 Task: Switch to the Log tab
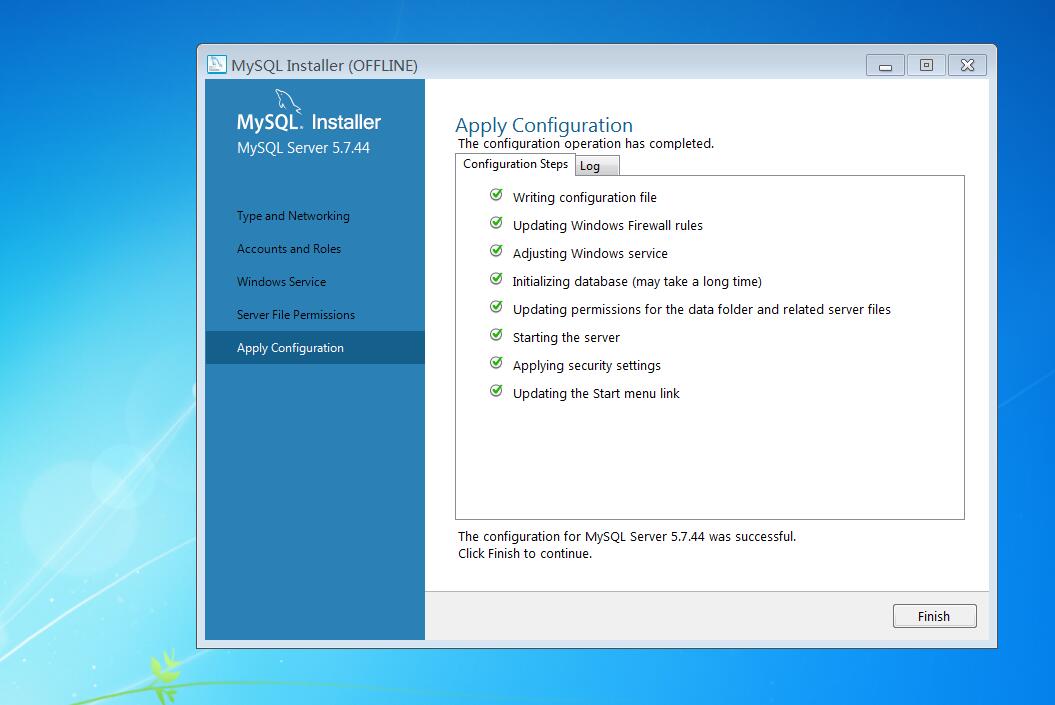click(x=597, y=166)
